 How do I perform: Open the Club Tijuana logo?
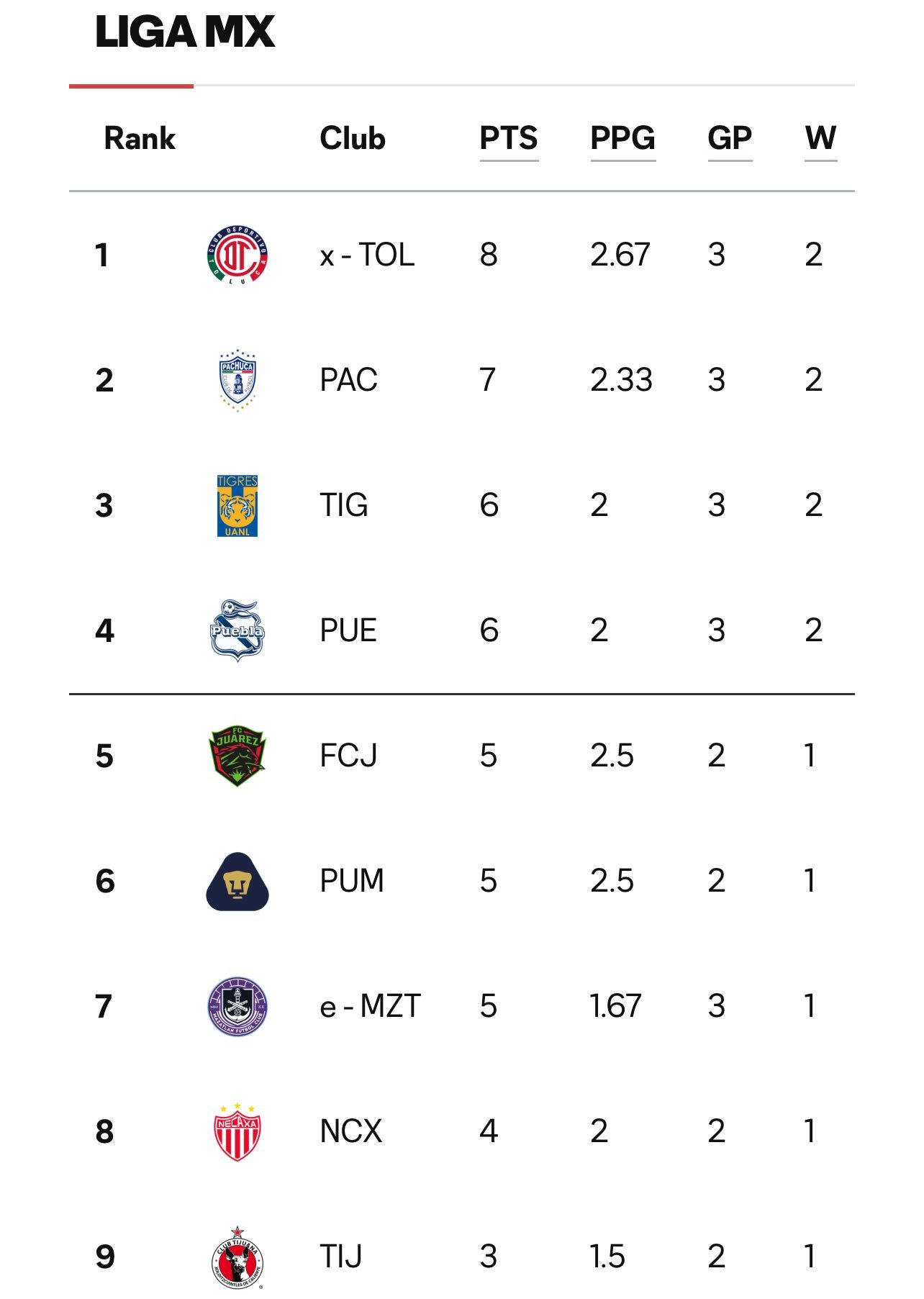click(x=237, y=1257)
